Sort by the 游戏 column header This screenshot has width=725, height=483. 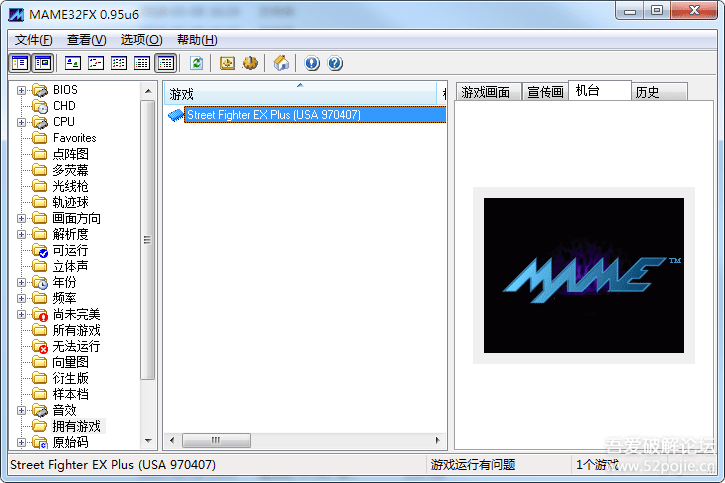300,94
